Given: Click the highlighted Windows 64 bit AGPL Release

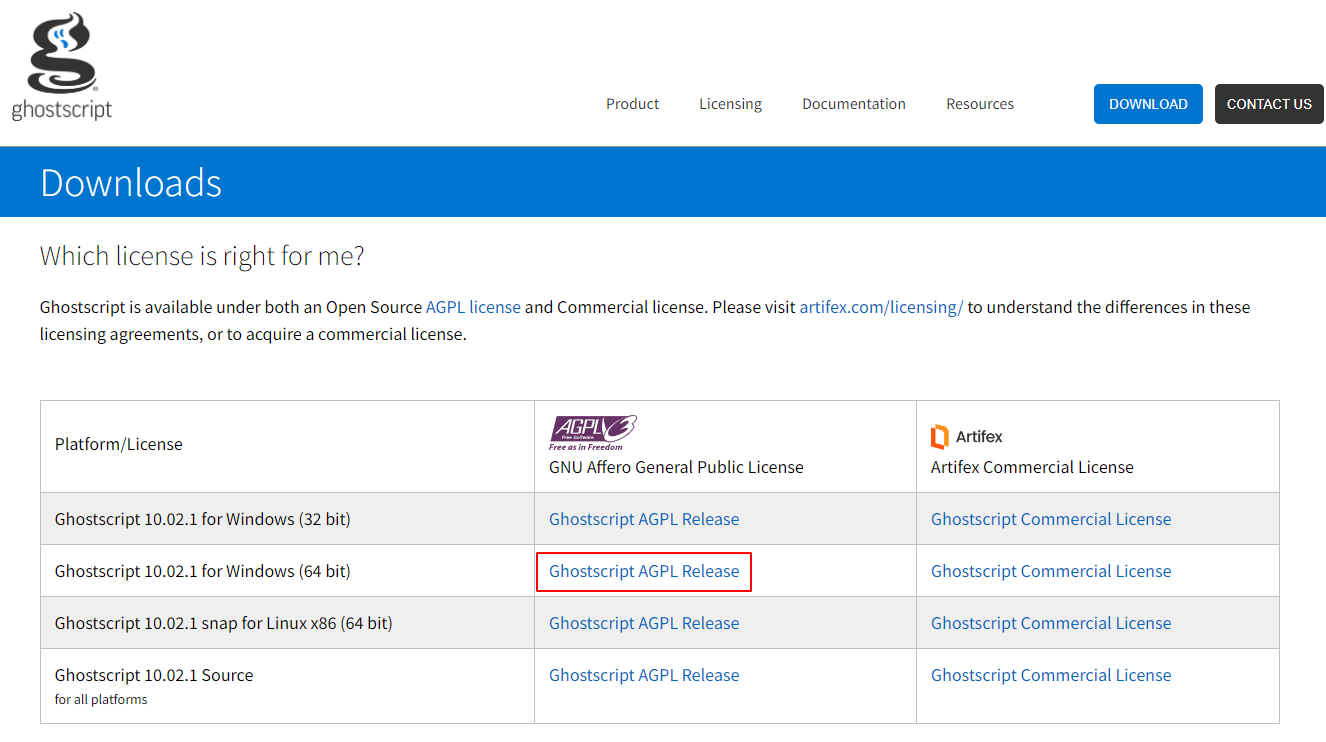Looking at the screenshot, I should click(x=643, y=571).
